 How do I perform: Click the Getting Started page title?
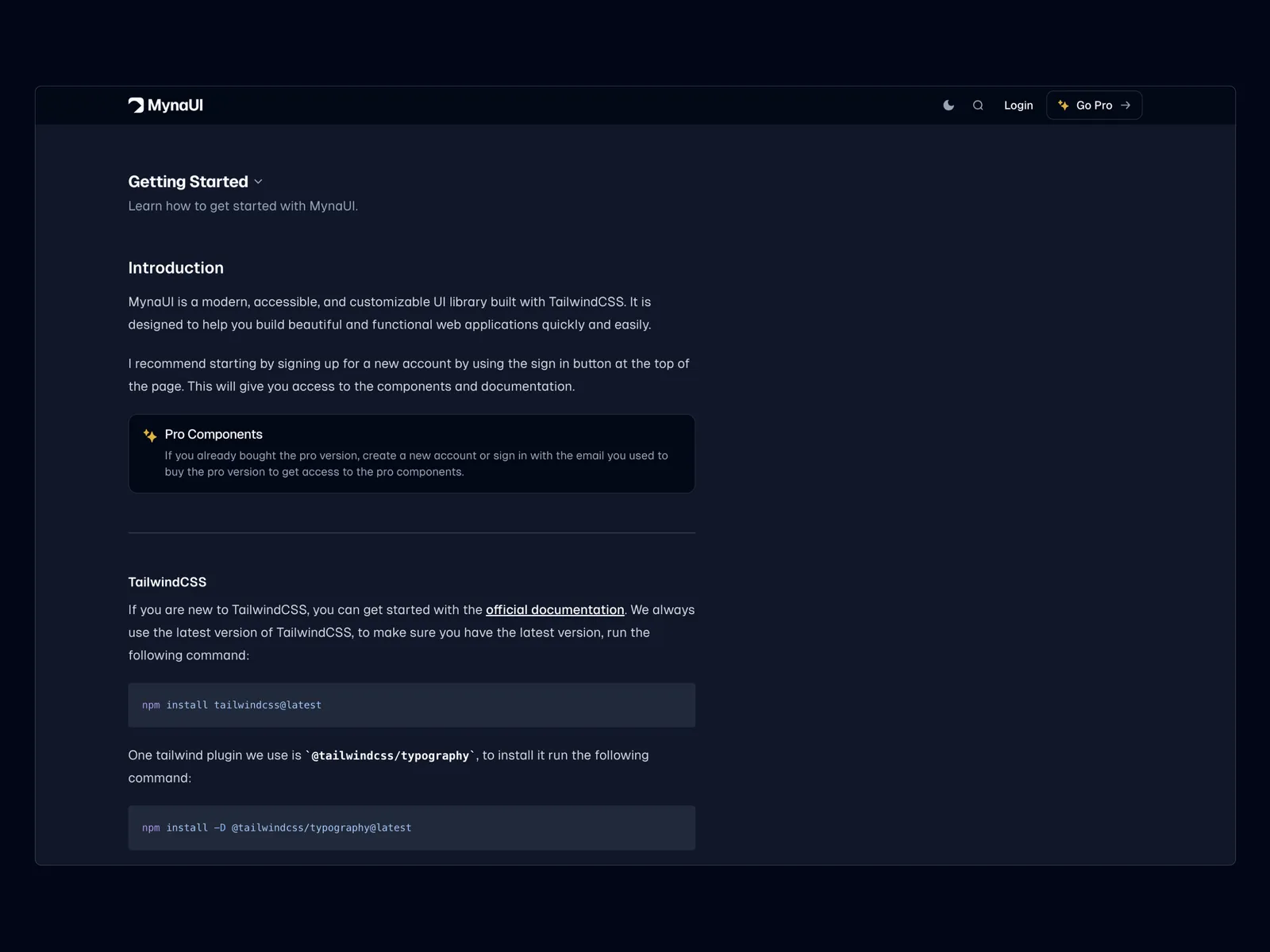(188, 182)
